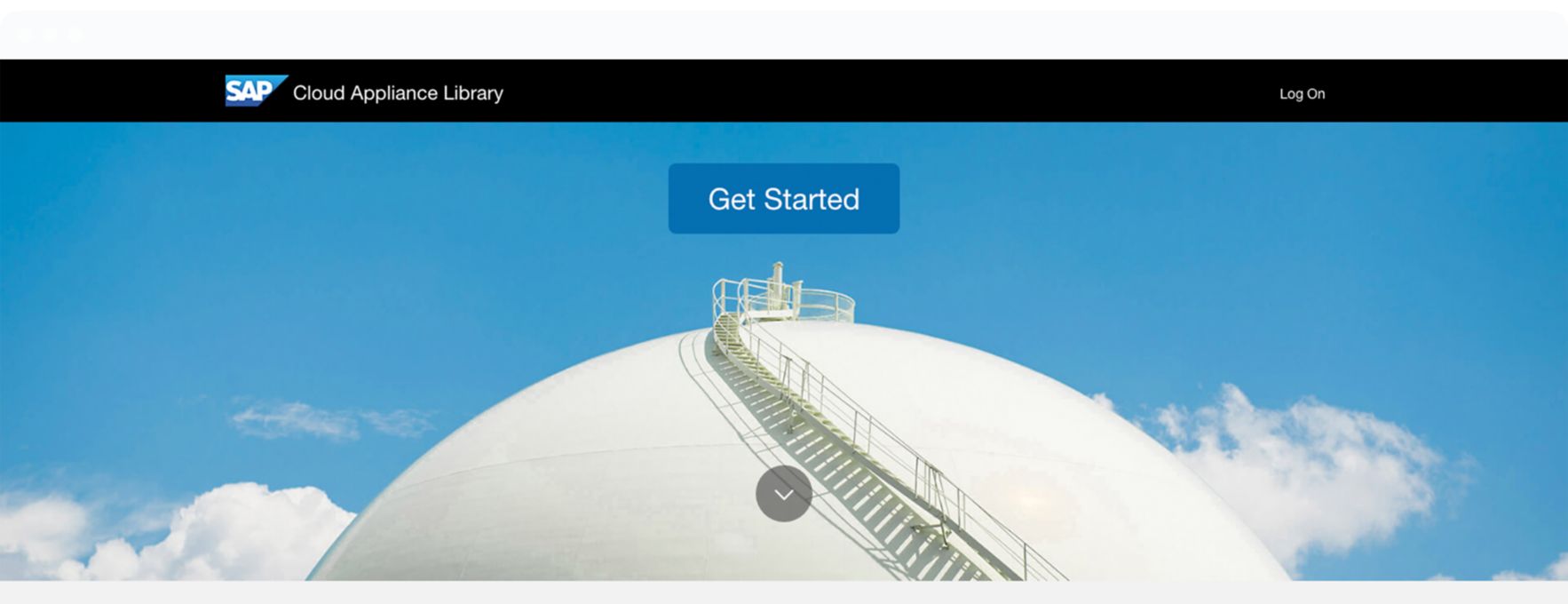Click the blue Get Started button
Screen dimensions: 1568x604
pos(783,198)
